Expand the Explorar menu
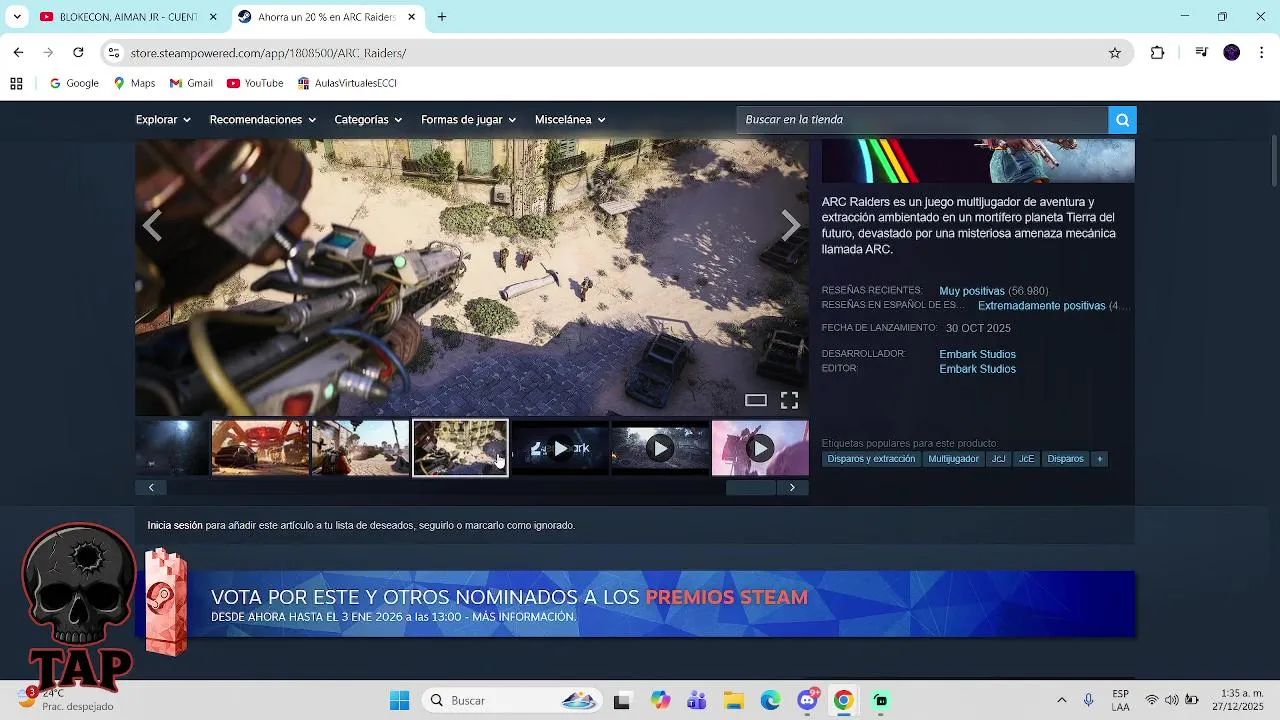This screenshot has height=720, width=1280. pos(163,120)
